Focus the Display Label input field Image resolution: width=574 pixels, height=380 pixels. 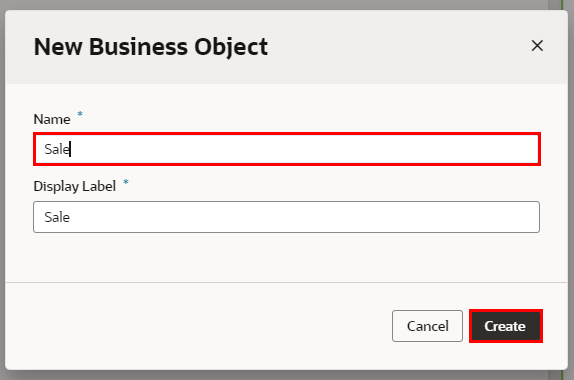286,217
